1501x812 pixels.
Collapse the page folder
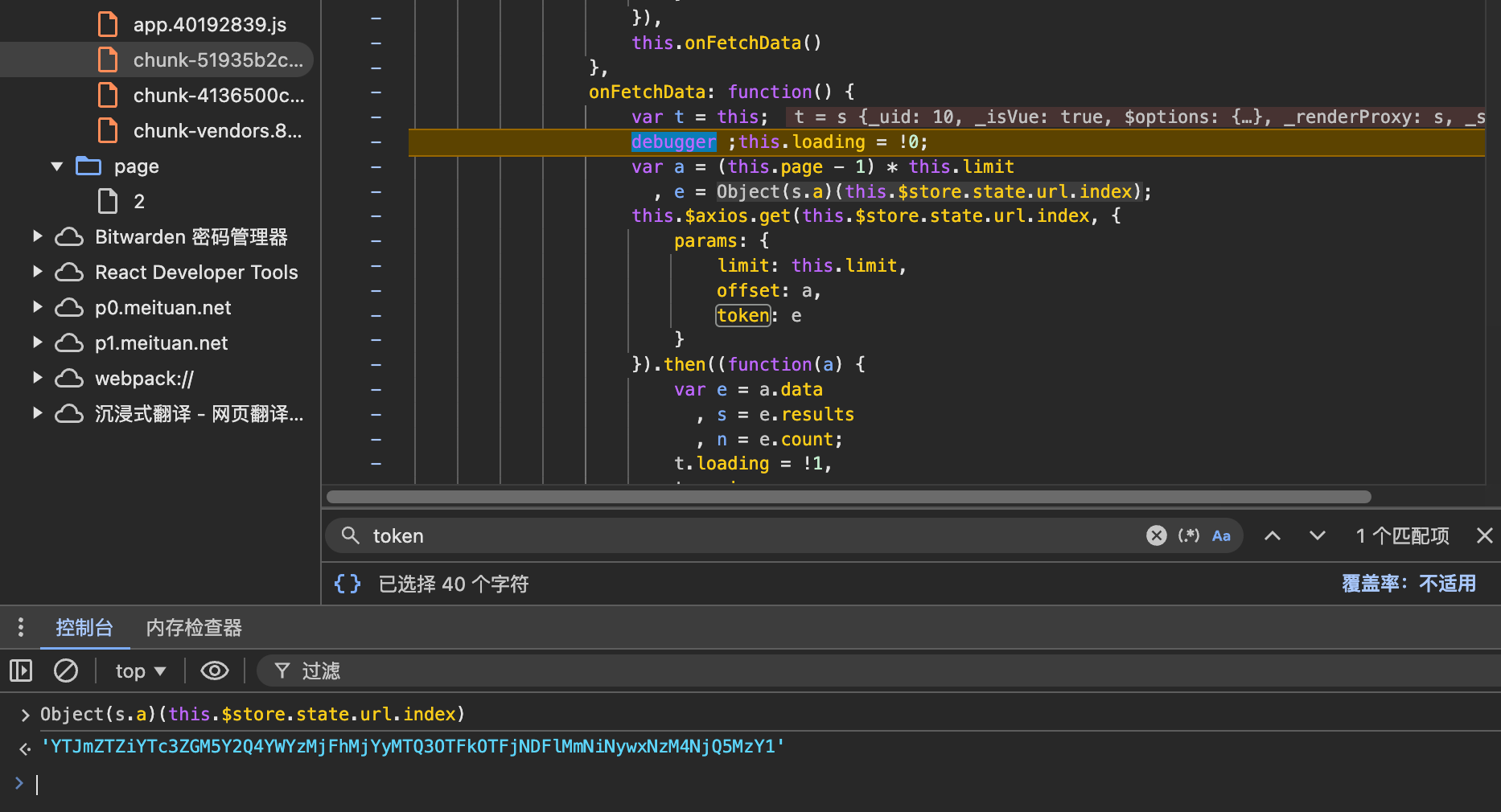[x=57, y=166]
